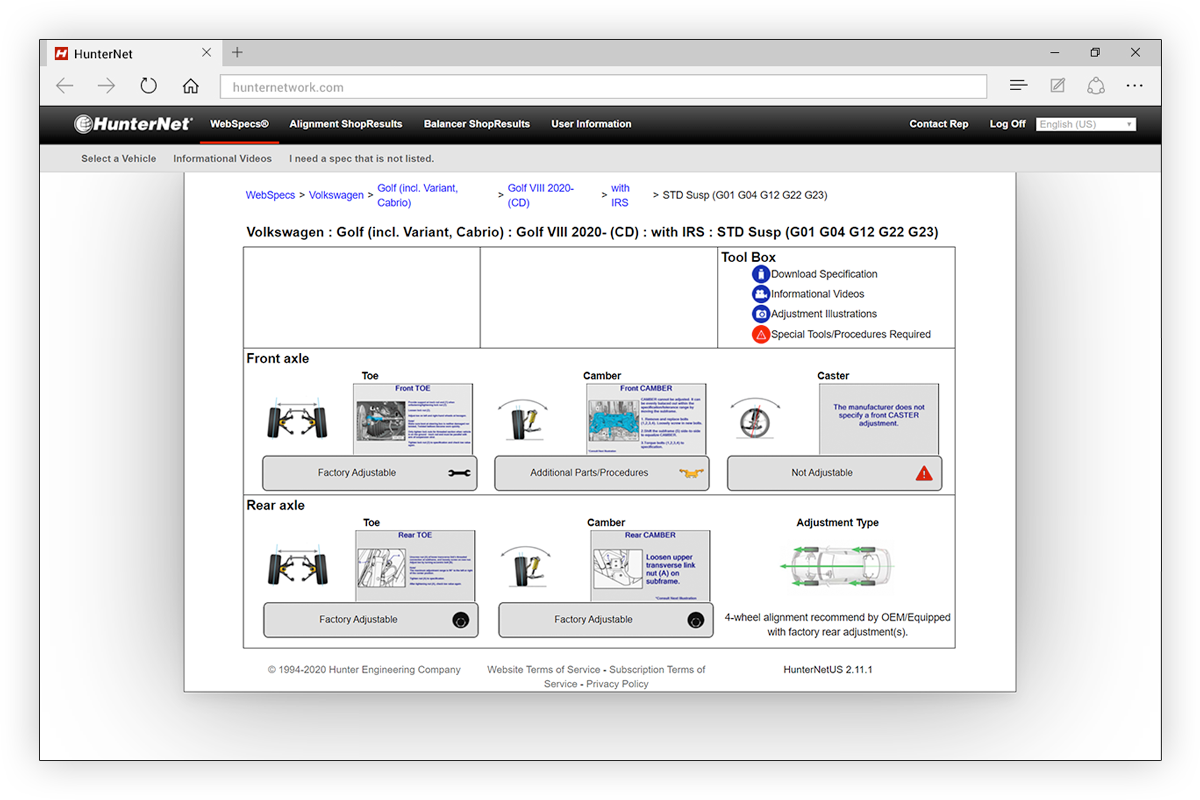Click front toe Factory Adjustable button

tap(370, 473)
